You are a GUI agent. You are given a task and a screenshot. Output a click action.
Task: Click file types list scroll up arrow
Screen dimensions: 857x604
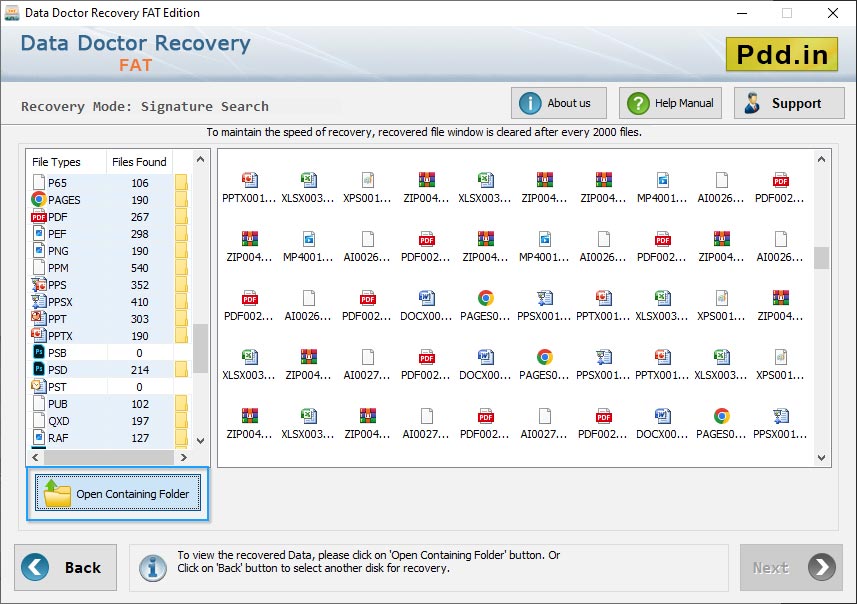[200, 160]
